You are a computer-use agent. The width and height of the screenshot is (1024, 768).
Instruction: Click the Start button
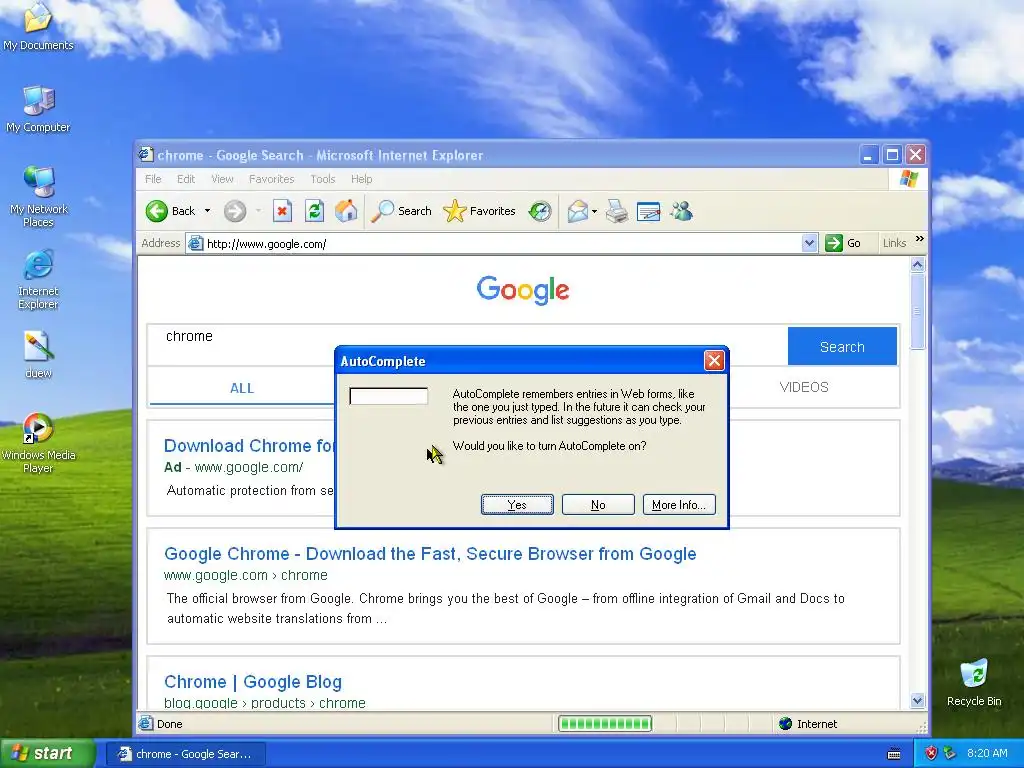coord(47,753)
